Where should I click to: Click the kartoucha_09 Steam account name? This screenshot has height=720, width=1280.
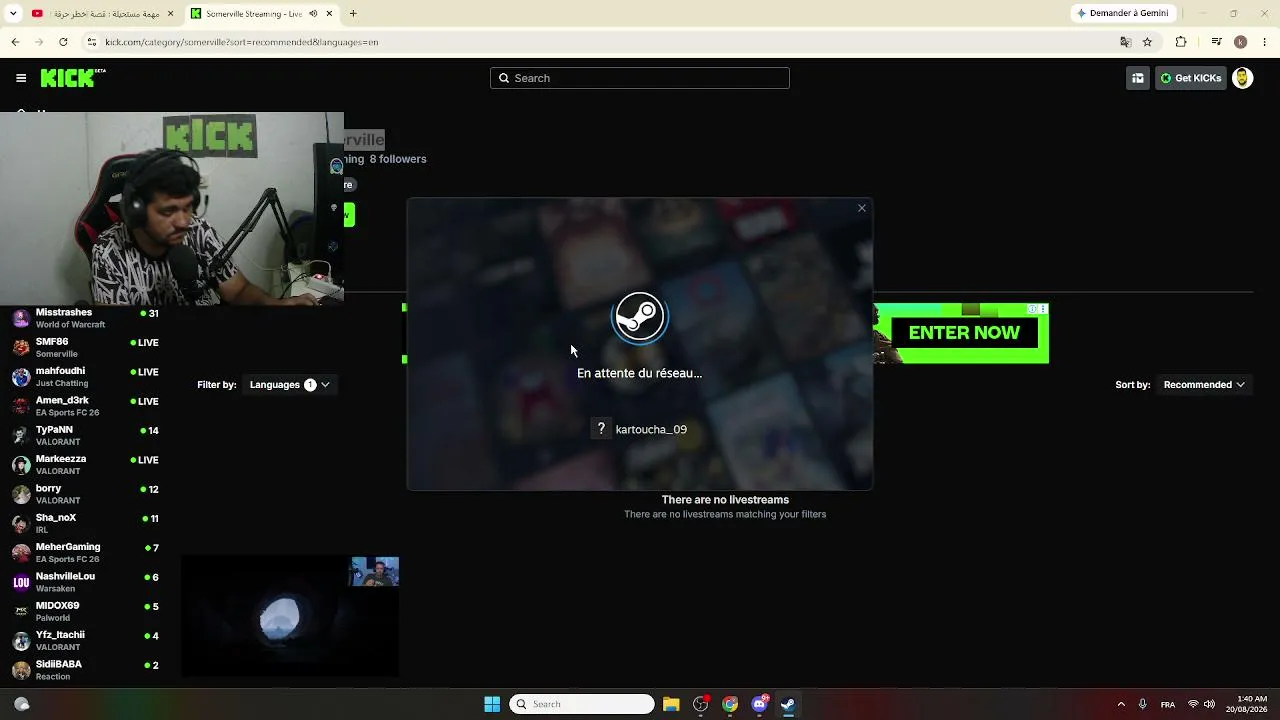click(651, 430)
